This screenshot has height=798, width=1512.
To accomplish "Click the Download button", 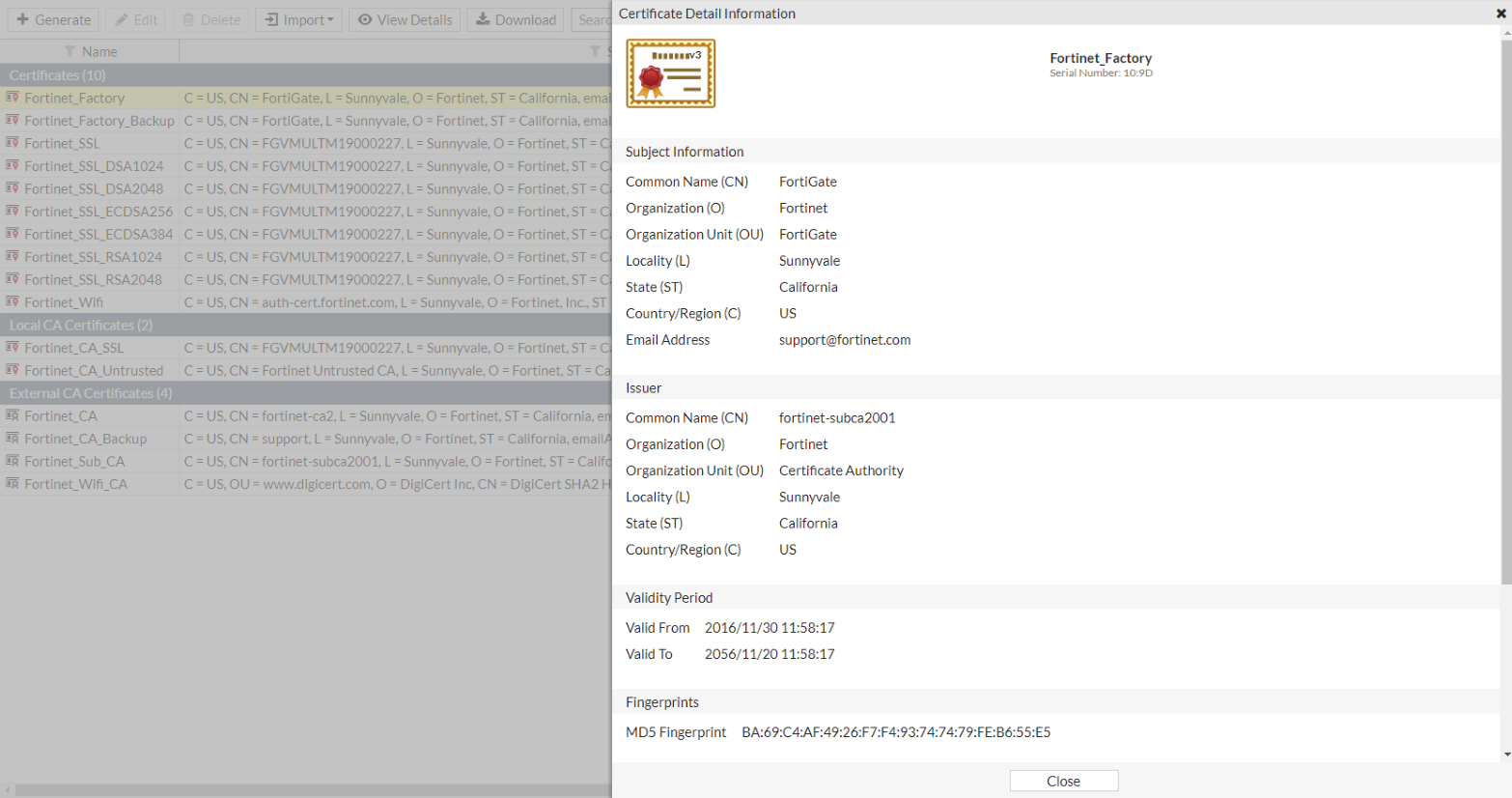I will click(516, 19).
